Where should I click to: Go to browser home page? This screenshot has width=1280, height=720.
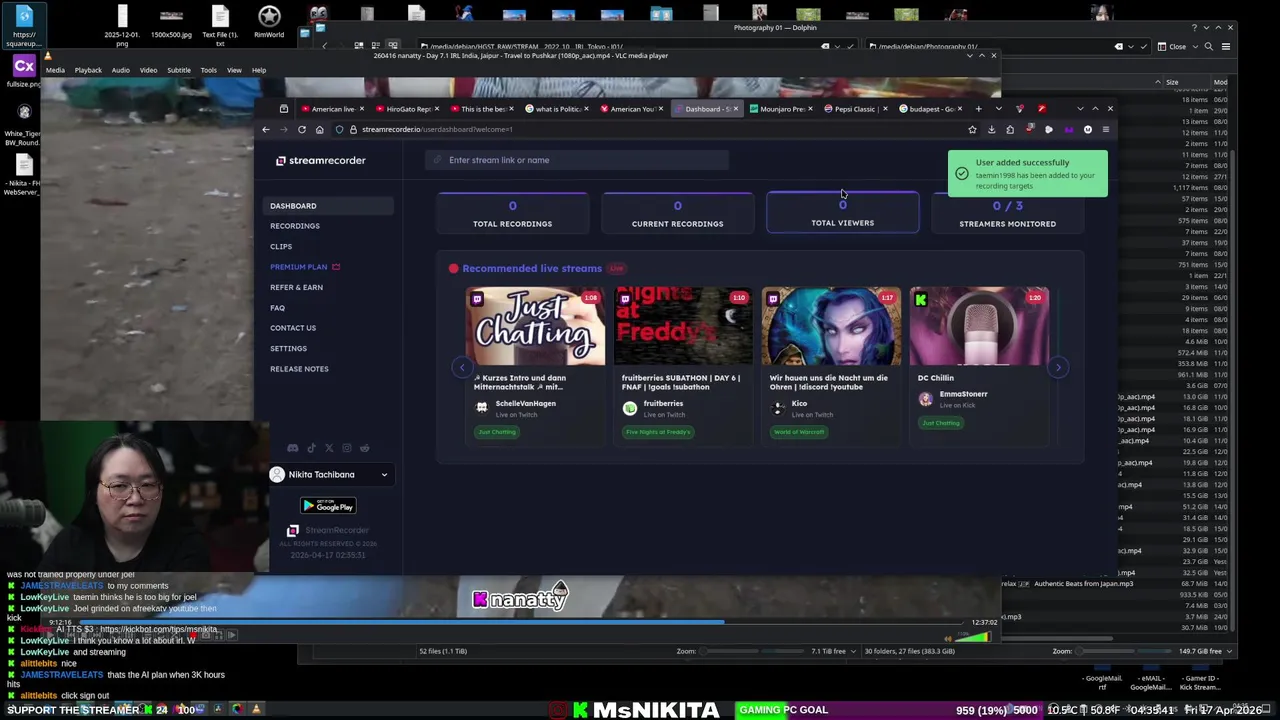tap(319, 129)
